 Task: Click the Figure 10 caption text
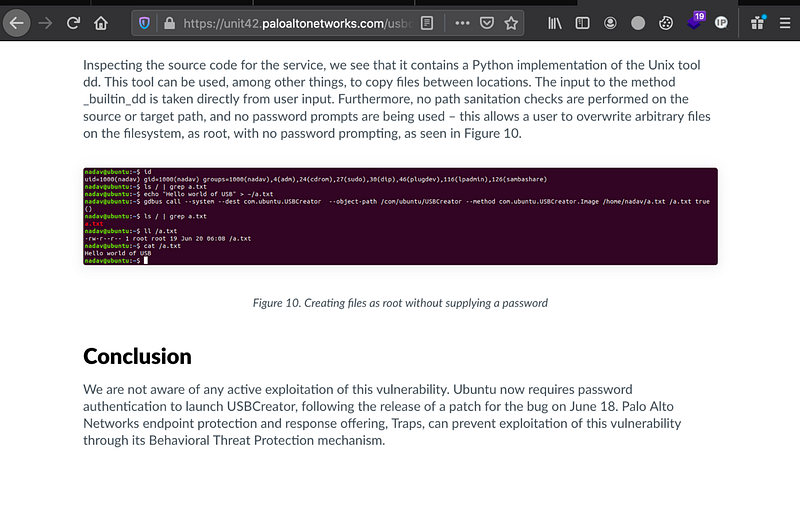401,303
